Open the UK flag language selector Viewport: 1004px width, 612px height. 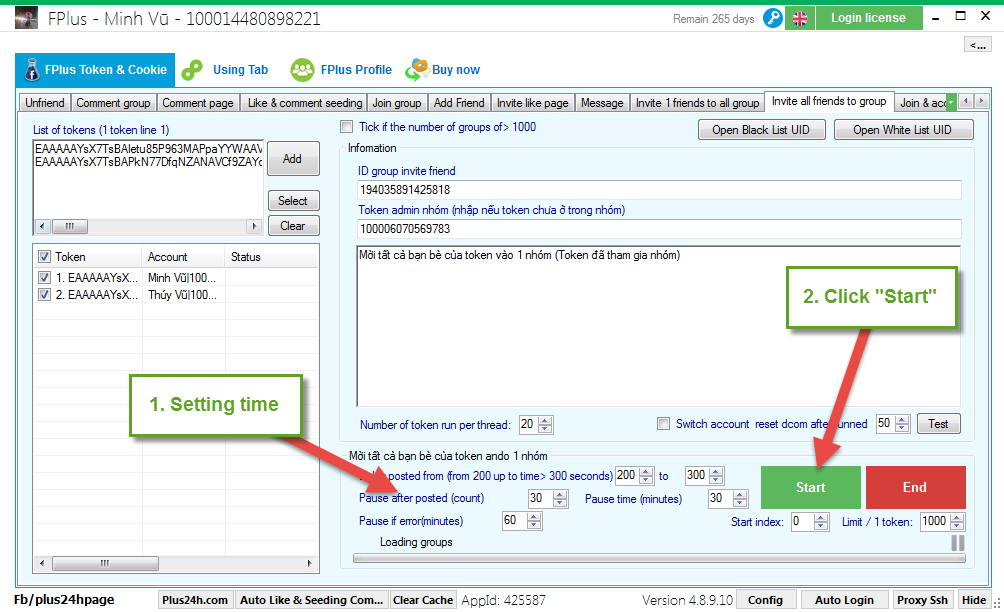click(800, 19)
